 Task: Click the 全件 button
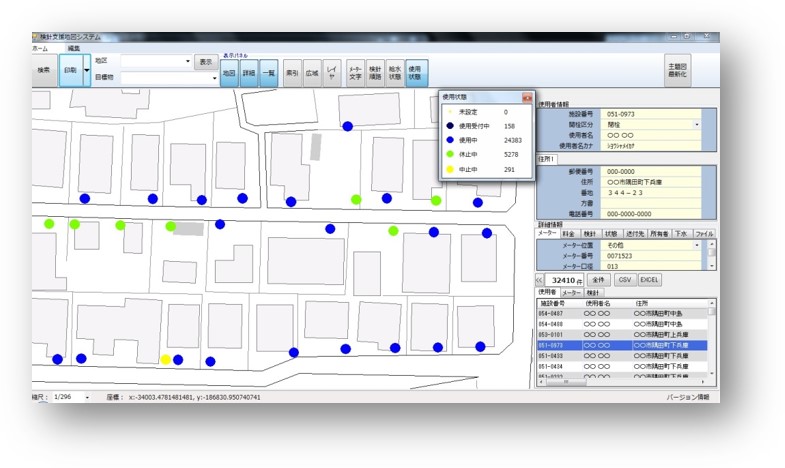[x=598, y=280]
